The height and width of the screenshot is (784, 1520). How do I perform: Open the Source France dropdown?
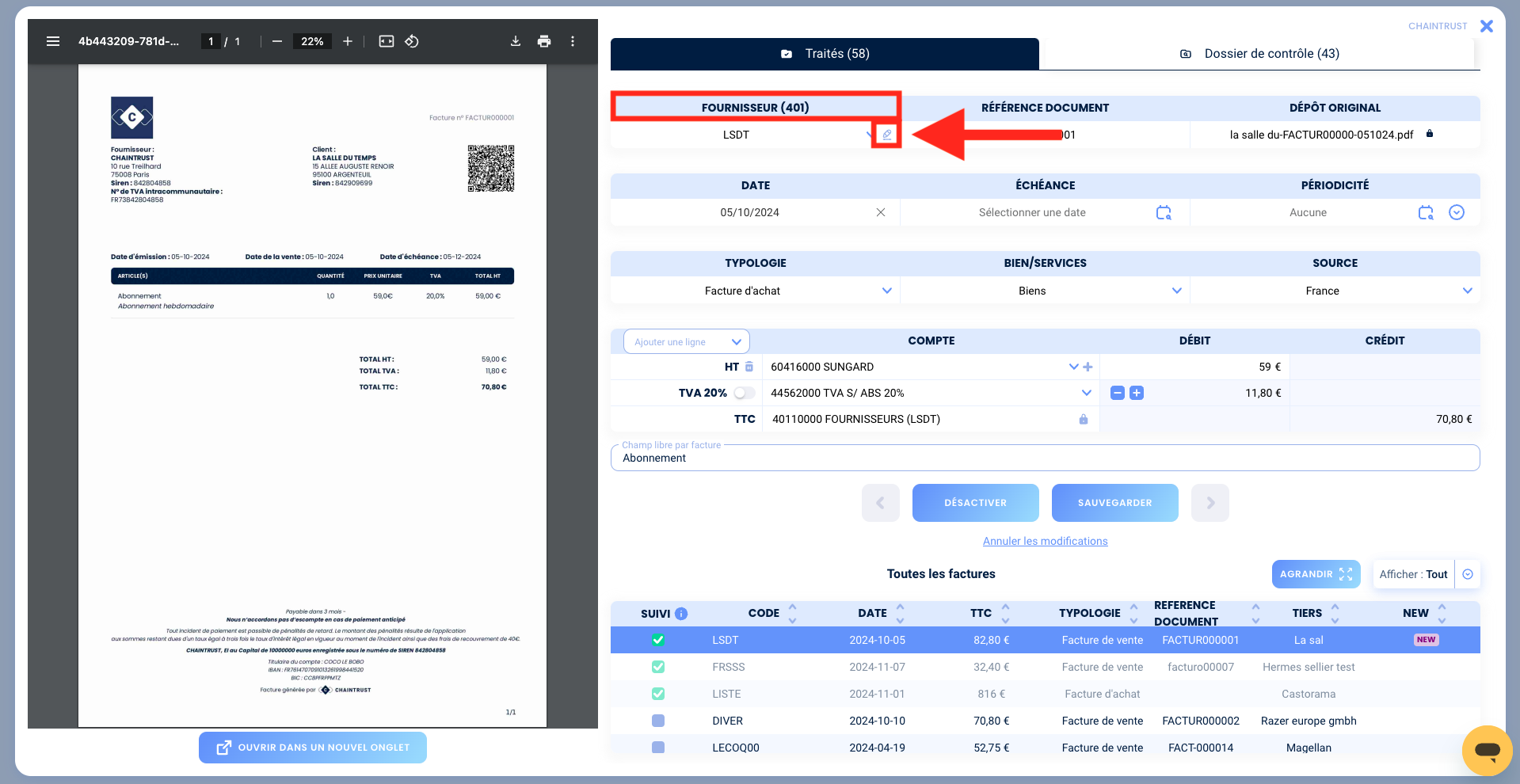click(1467, 291)
